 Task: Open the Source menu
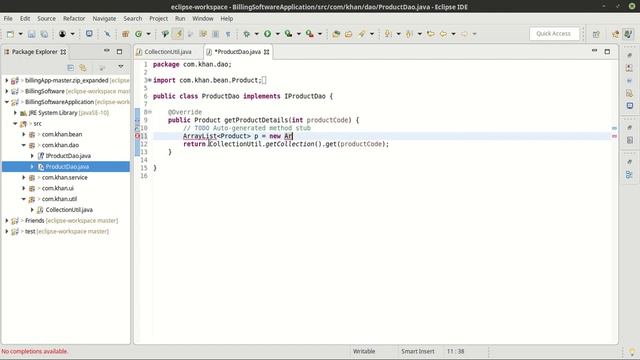tap(46, 19)
